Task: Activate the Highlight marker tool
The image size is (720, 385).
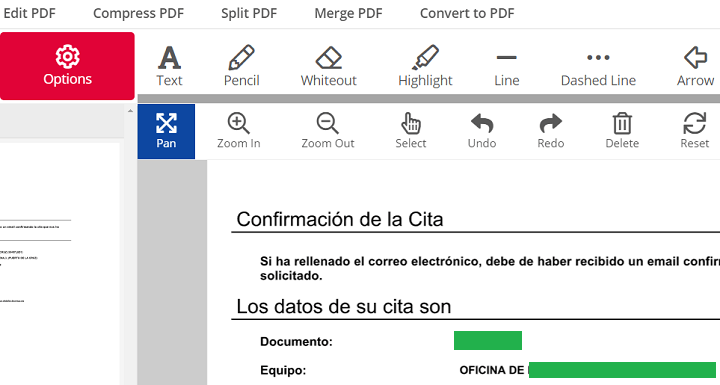Action: (425, 66)
